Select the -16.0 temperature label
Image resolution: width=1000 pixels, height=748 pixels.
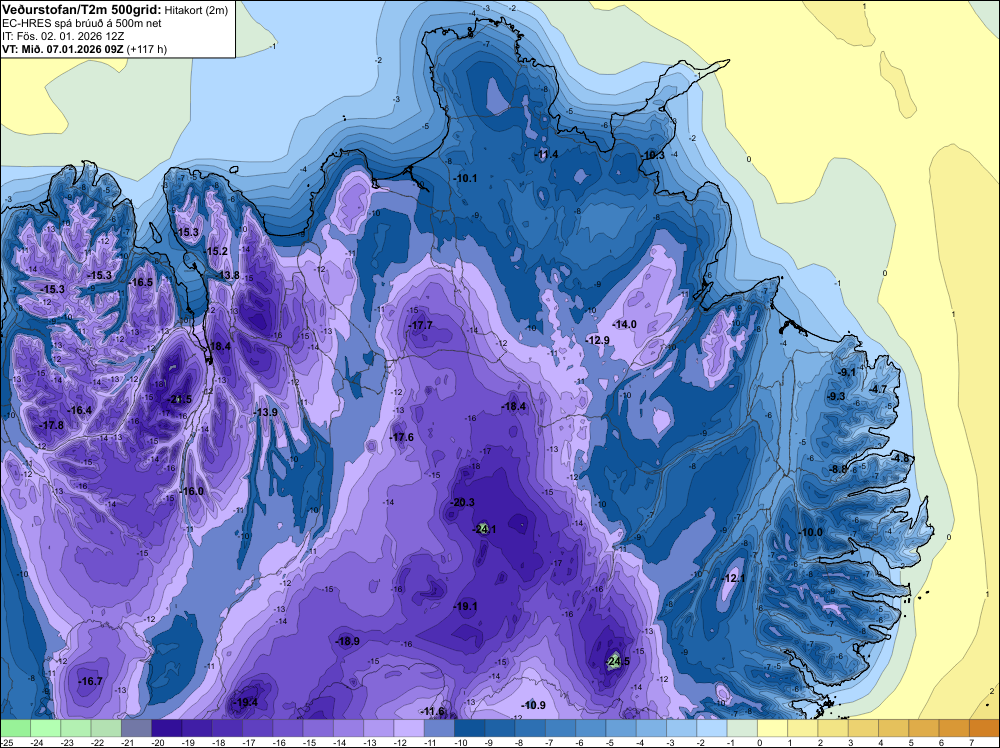click(x=192, y=491)
